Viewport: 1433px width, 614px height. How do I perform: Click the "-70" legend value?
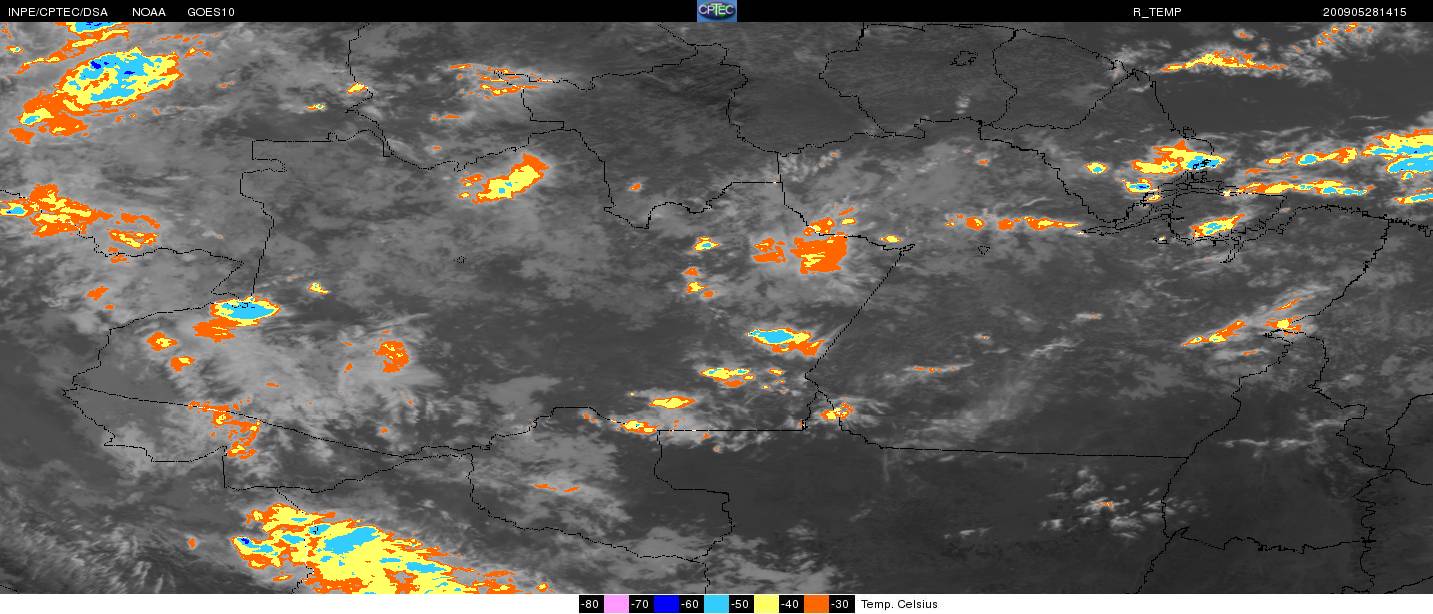pos(641,604)
